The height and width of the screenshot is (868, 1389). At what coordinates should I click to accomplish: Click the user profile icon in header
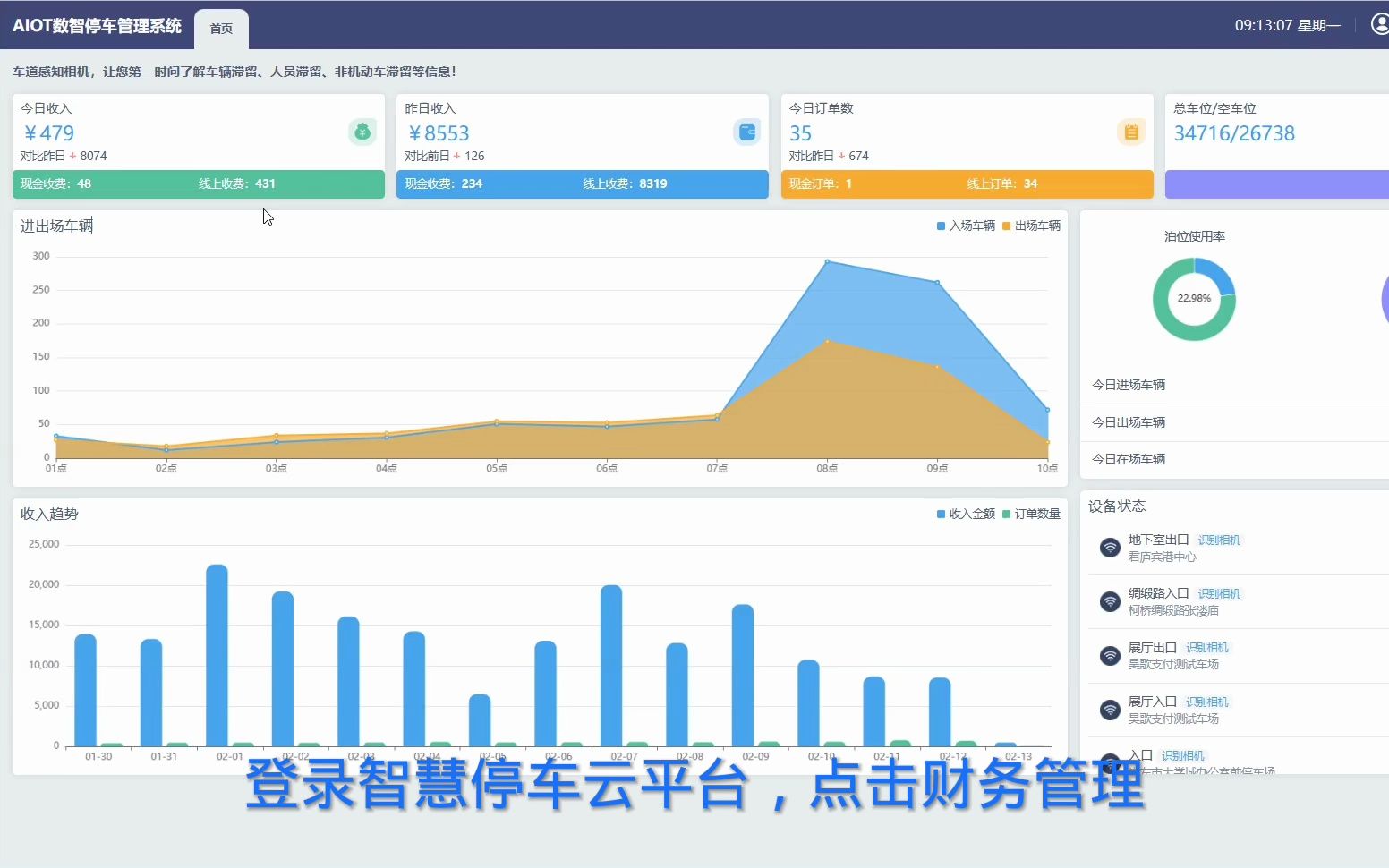(x=1380, y=24)
